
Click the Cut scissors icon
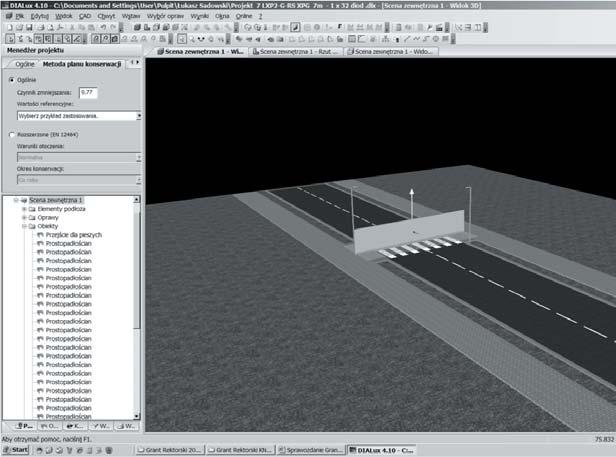tap(72, 28)
